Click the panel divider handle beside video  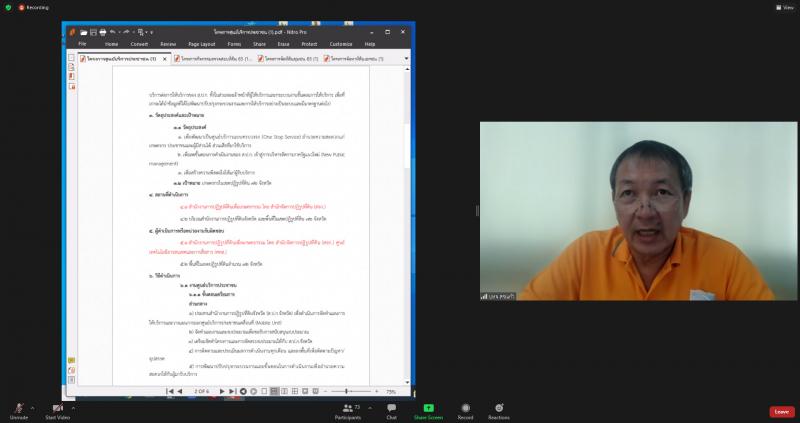pyautogui.click(x=477, y=211)
